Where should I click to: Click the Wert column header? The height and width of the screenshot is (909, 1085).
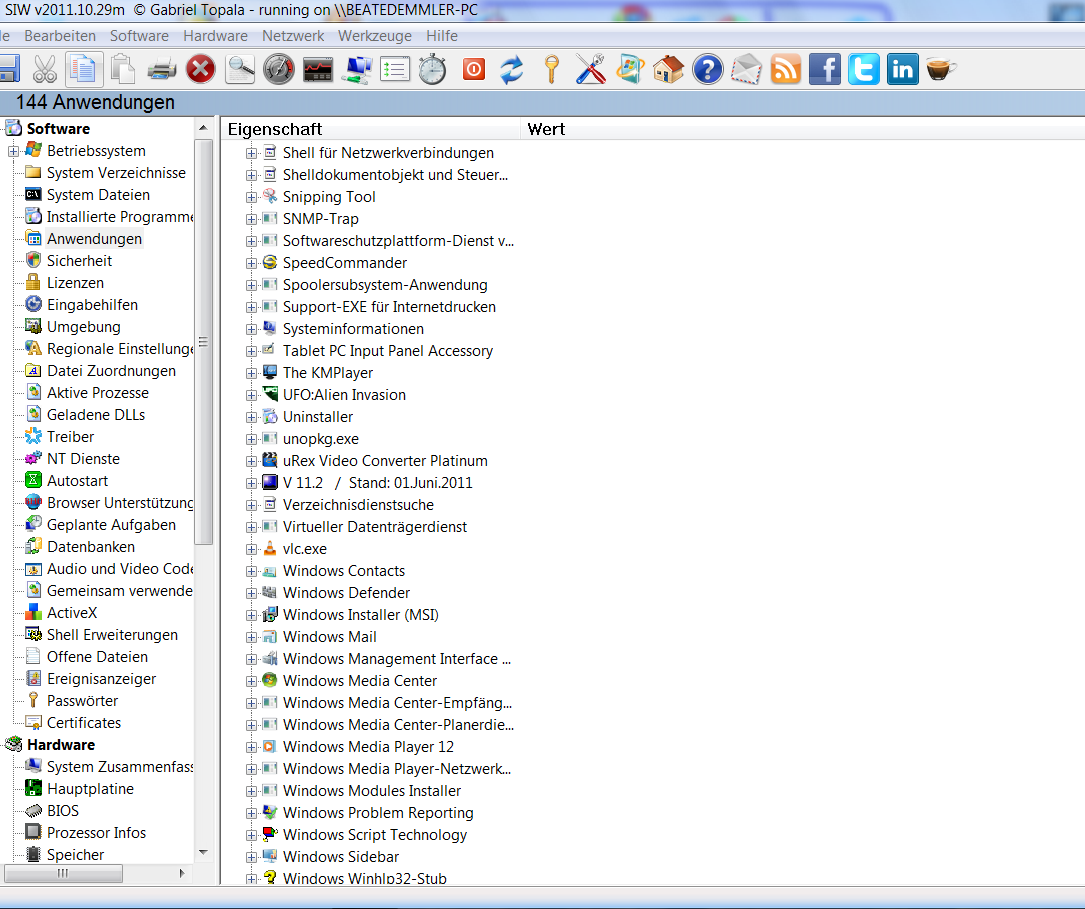point(803,129)
